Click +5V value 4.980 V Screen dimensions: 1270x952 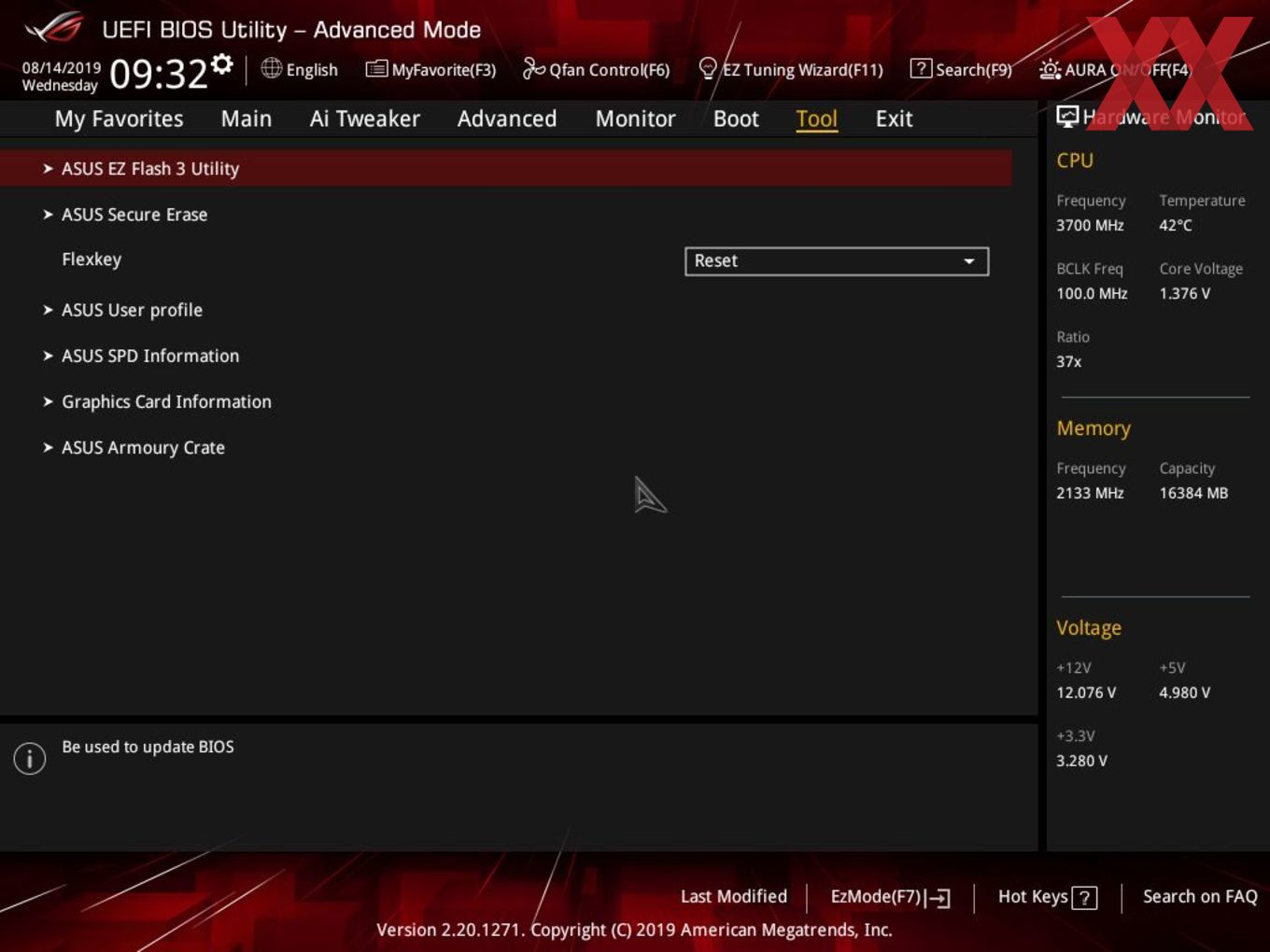coord(1184,693)
